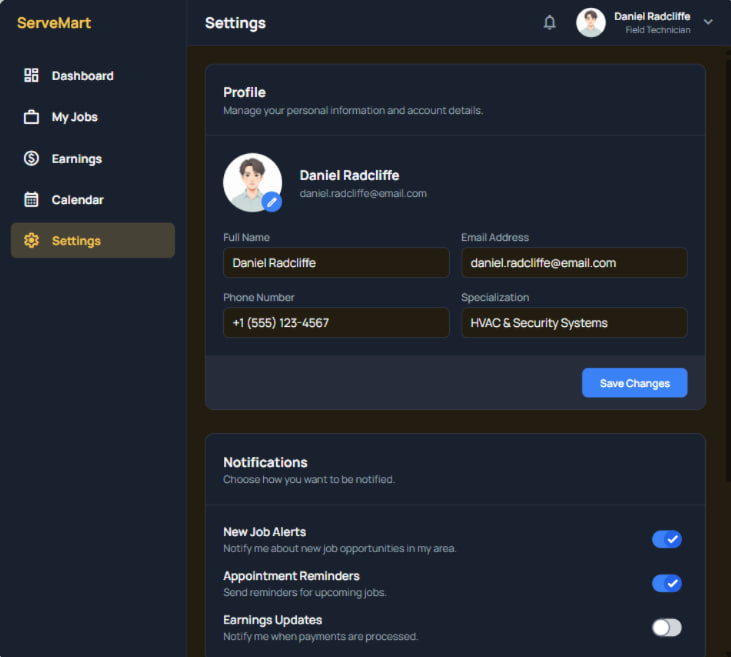
Task: Enable Earnings Updates toggle
Action: [666, 627]
